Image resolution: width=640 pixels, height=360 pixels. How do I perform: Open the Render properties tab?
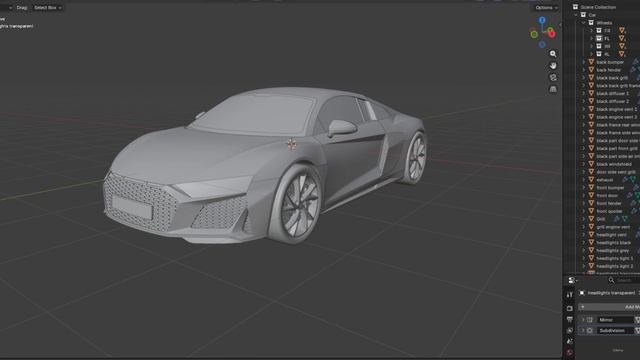pyautogui.click(x=570, y=308)
